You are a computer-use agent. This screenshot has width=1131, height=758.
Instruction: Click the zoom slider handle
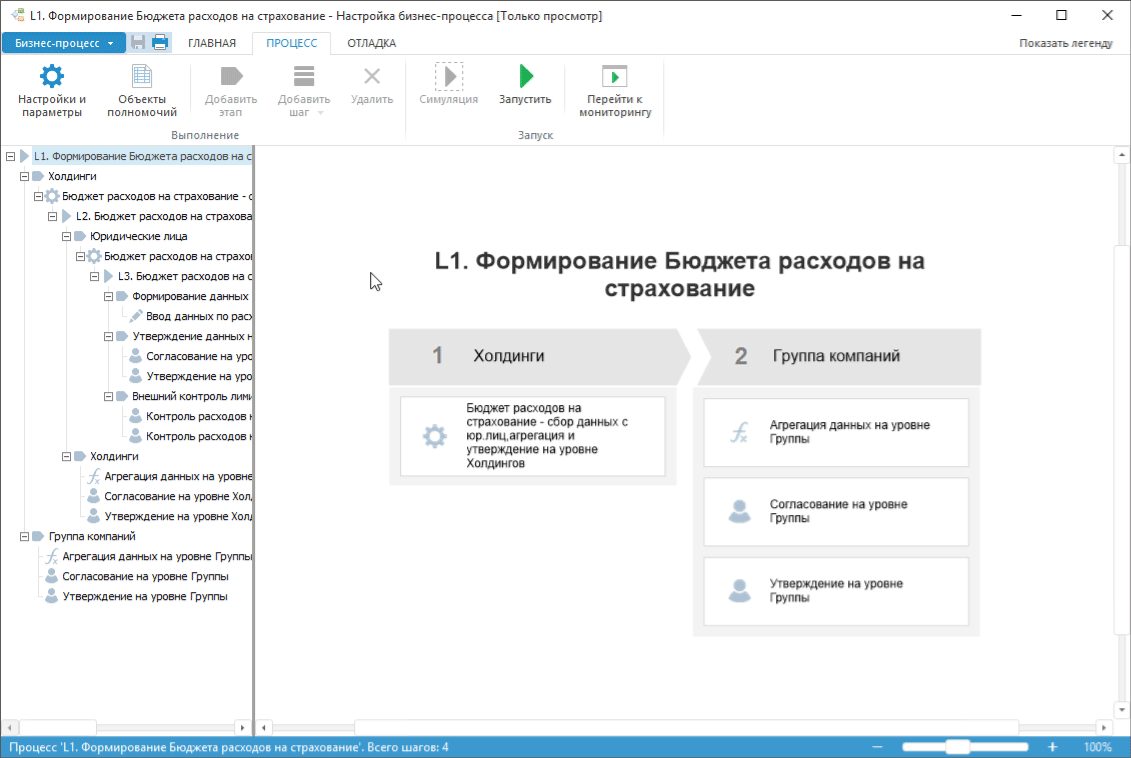tap(958, 747)
